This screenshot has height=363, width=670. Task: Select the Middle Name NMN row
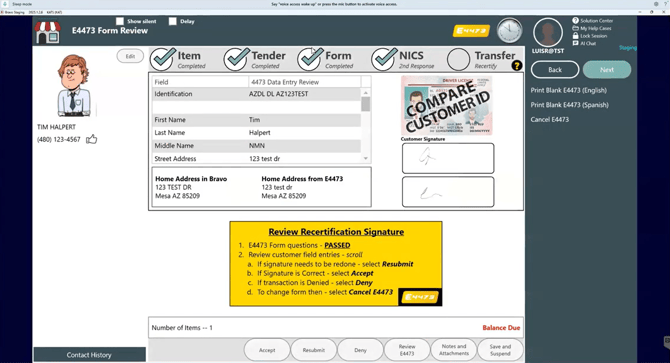[256, 146]
